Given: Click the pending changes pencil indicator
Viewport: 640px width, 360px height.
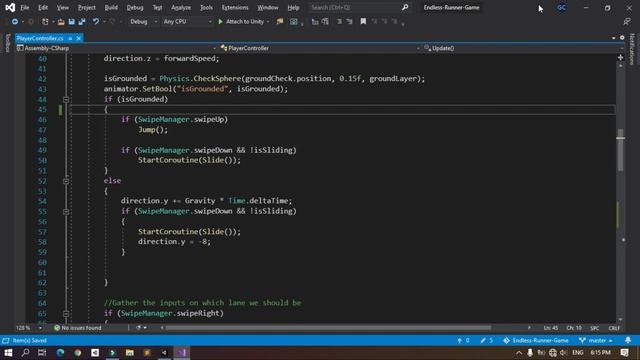Looking at the screenshot, I should click(x=487, y=340).
